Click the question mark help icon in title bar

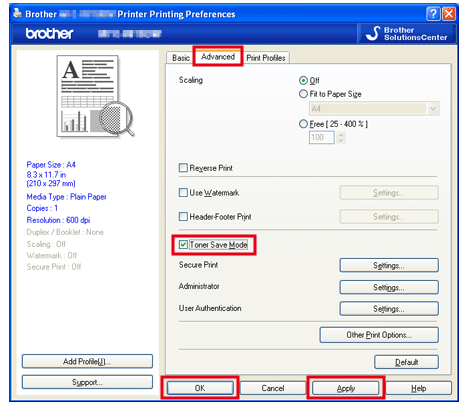433,14
